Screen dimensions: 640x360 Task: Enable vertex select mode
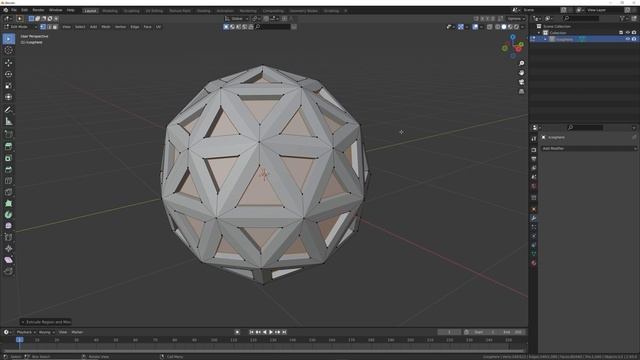43,27
